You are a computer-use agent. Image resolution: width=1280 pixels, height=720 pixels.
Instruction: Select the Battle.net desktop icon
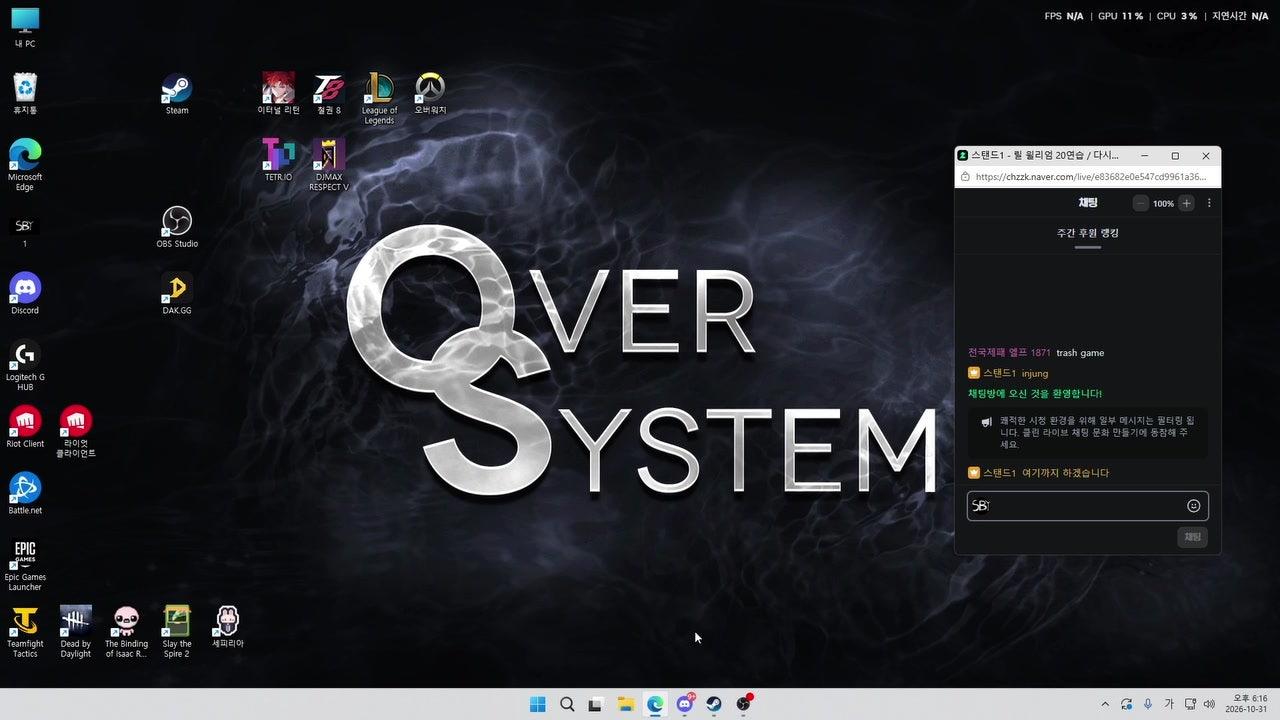(x=25, y=494)
